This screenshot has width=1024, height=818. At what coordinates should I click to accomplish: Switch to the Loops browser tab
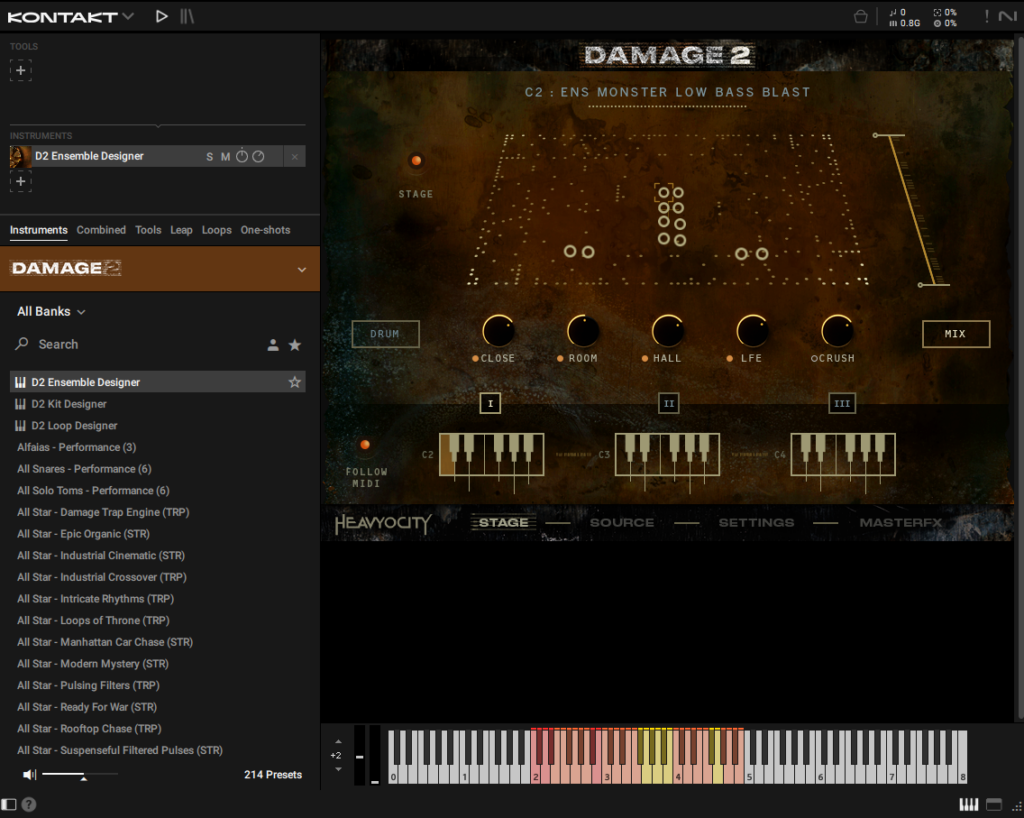(216, 230)
